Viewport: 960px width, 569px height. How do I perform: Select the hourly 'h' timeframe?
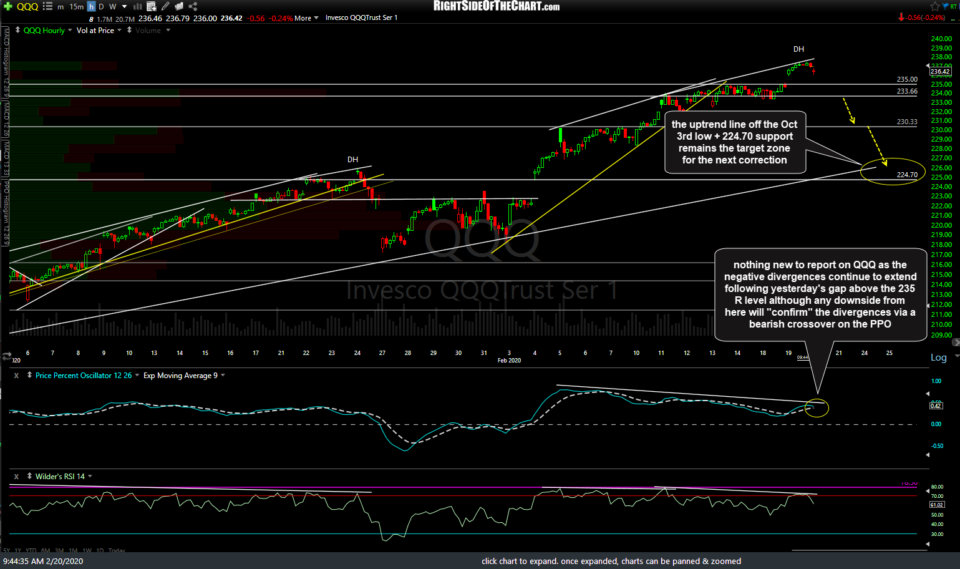(x=91, y=7)
